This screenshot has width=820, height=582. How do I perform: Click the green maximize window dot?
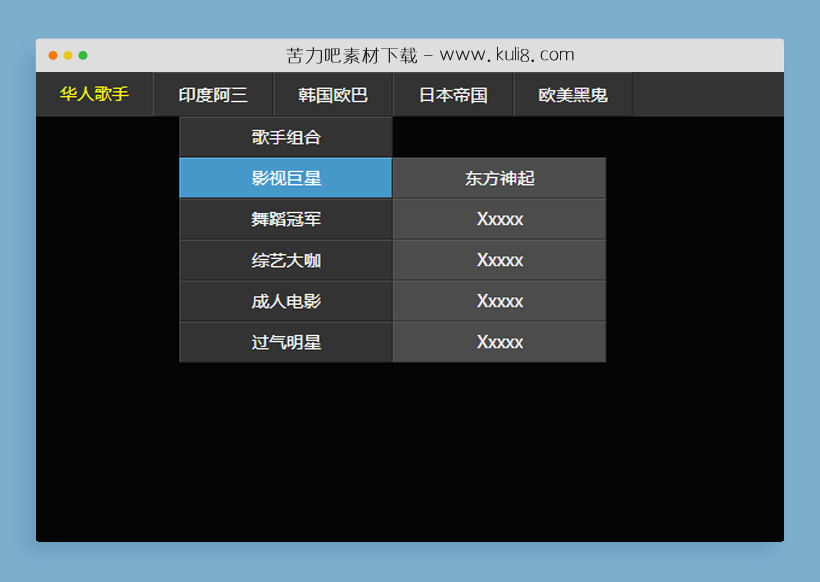[83, 56]
